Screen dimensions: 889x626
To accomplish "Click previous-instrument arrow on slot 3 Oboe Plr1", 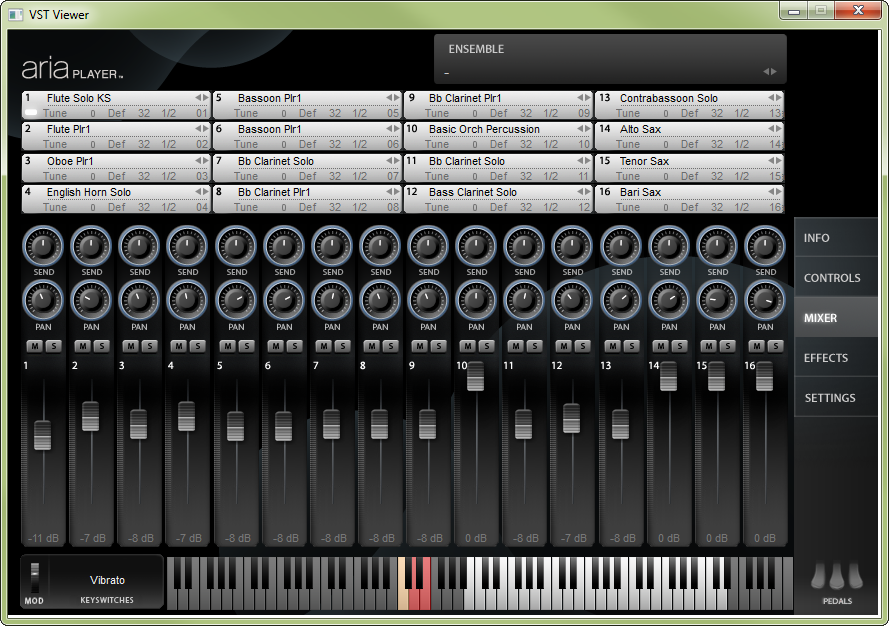I will pos(198,161).
